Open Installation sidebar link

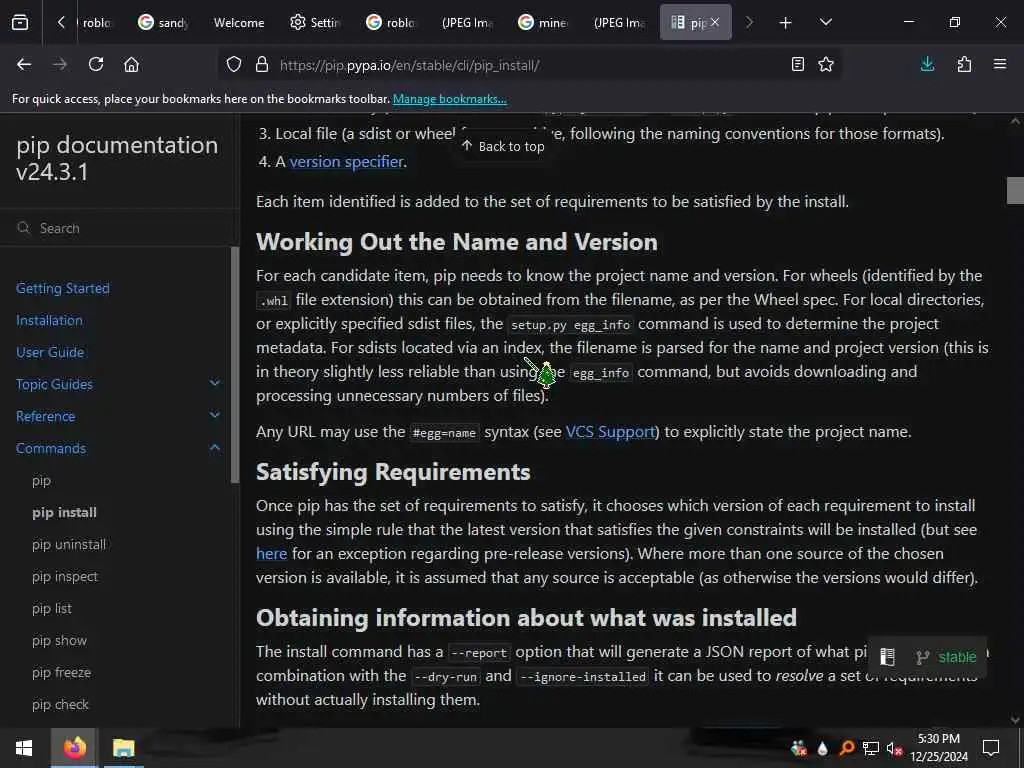(50, 320)
